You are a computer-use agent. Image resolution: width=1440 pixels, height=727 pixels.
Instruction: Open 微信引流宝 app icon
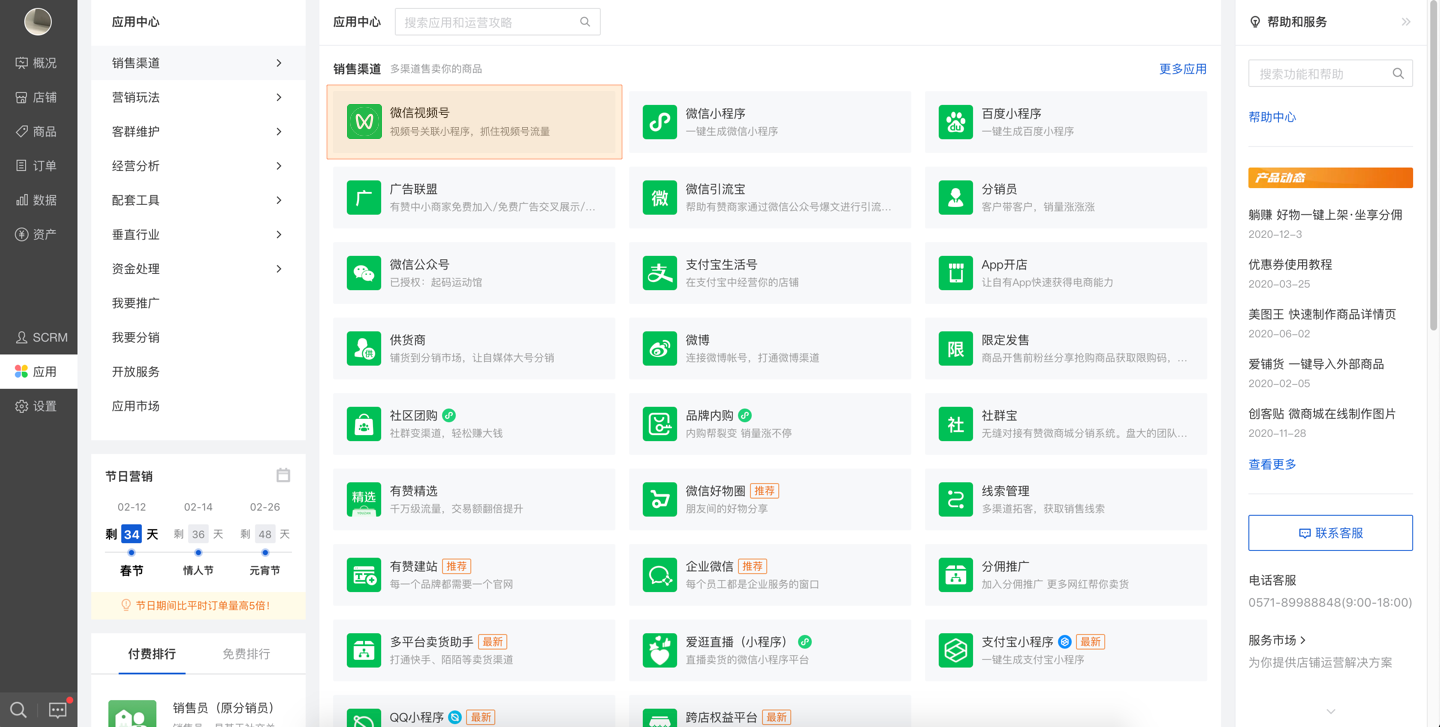pos(660,197)
